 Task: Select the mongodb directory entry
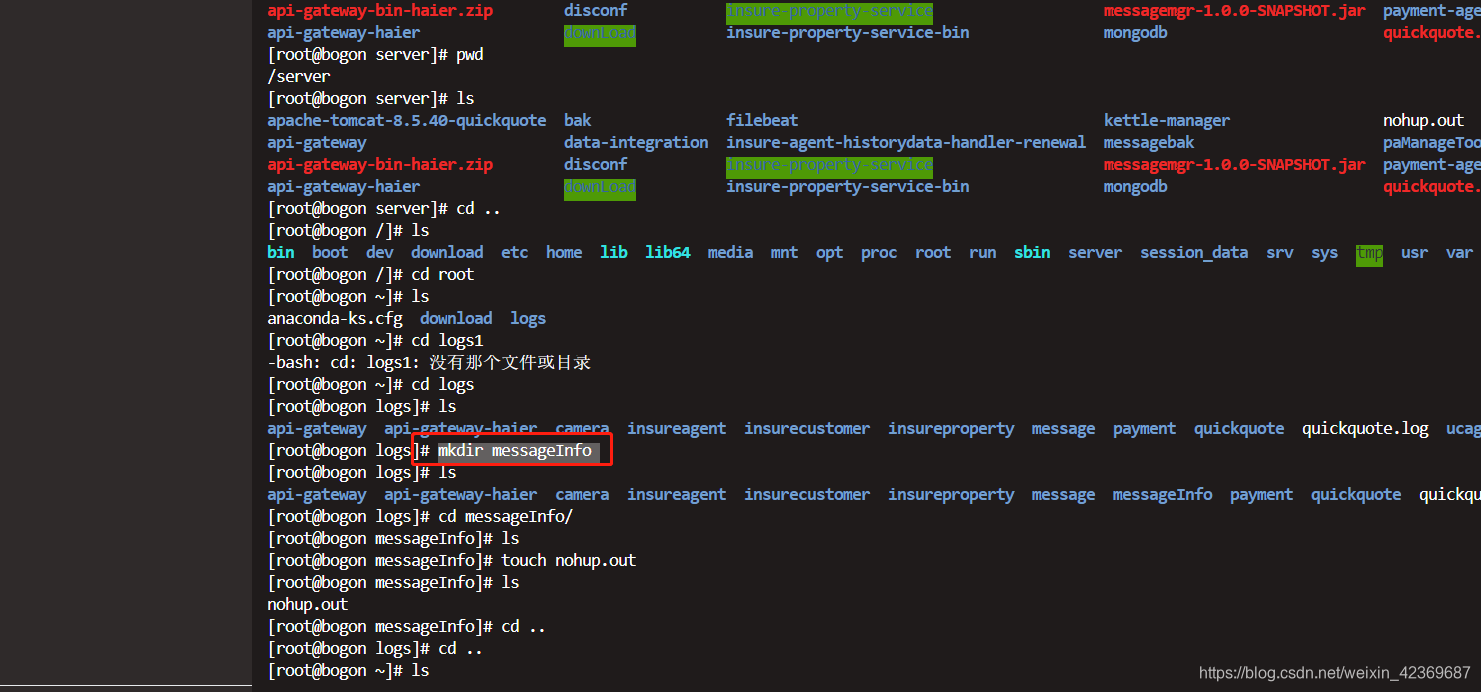(x=1135, y=186)
